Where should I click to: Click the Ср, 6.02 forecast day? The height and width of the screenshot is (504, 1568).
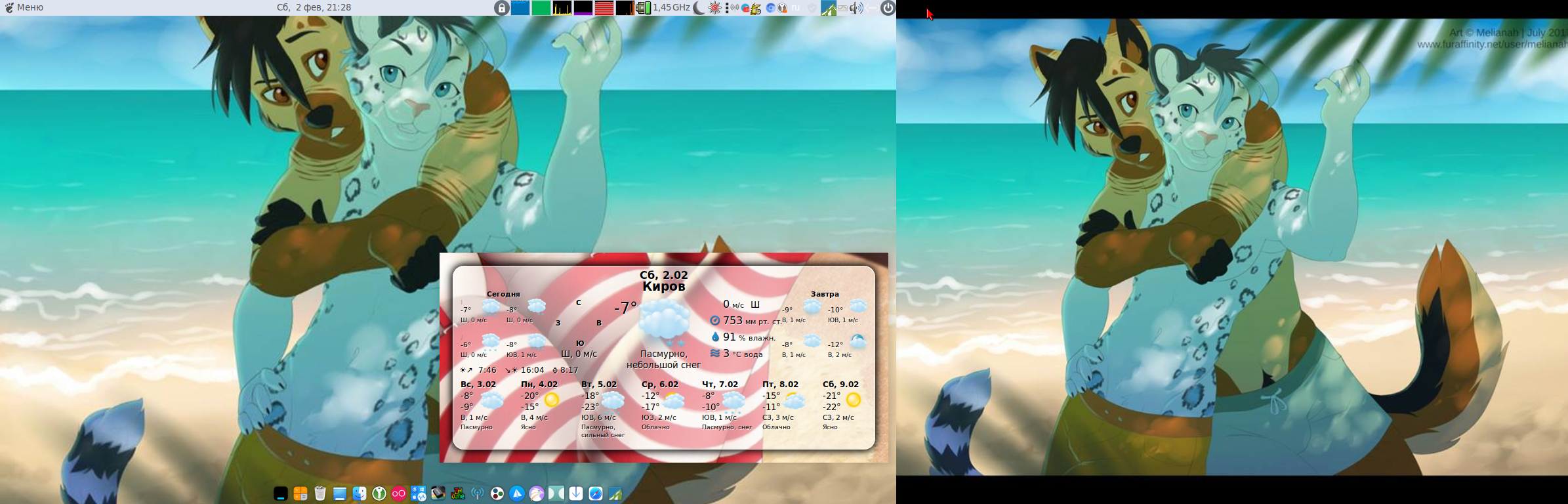[x=660, y=384]
